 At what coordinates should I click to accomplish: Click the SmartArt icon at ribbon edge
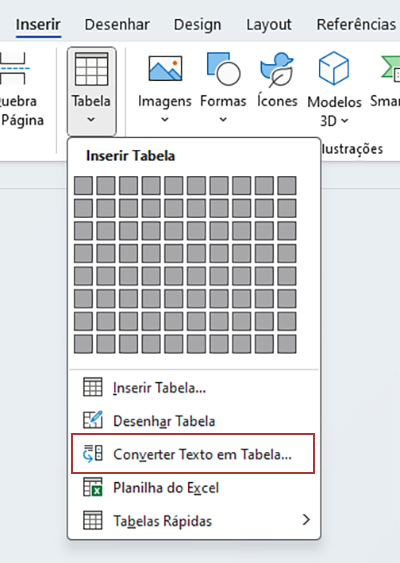pos(391,70)
